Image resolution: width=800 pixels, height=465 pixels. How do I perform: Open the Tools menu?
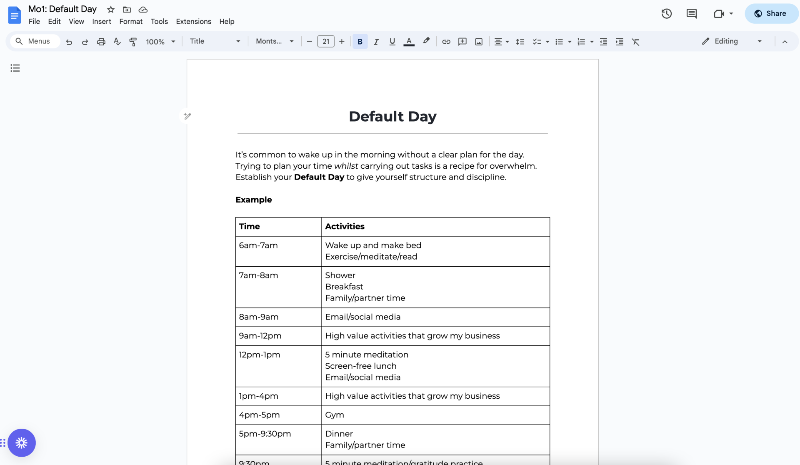159,21
